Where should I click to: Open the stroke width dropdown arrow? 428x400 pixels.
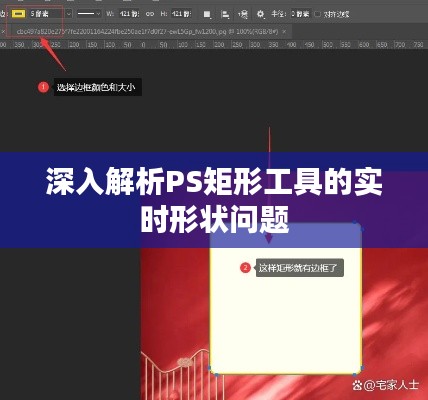pyautogui.click(x=68, y=14)
